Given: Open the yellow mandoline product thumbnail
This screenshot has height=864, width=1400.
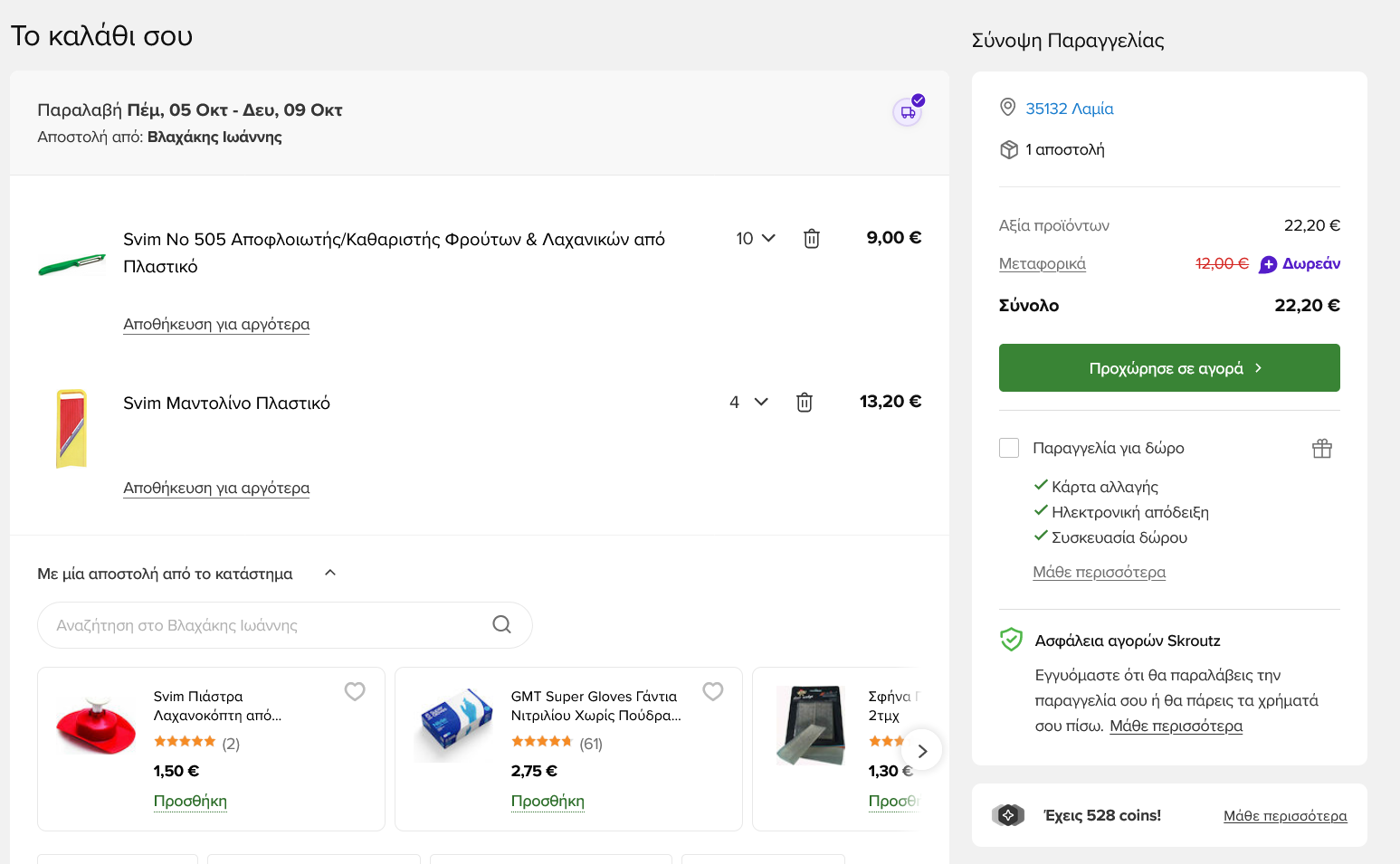Looking at the screenshot, I should pyautogui.click(x=71, y=429).
